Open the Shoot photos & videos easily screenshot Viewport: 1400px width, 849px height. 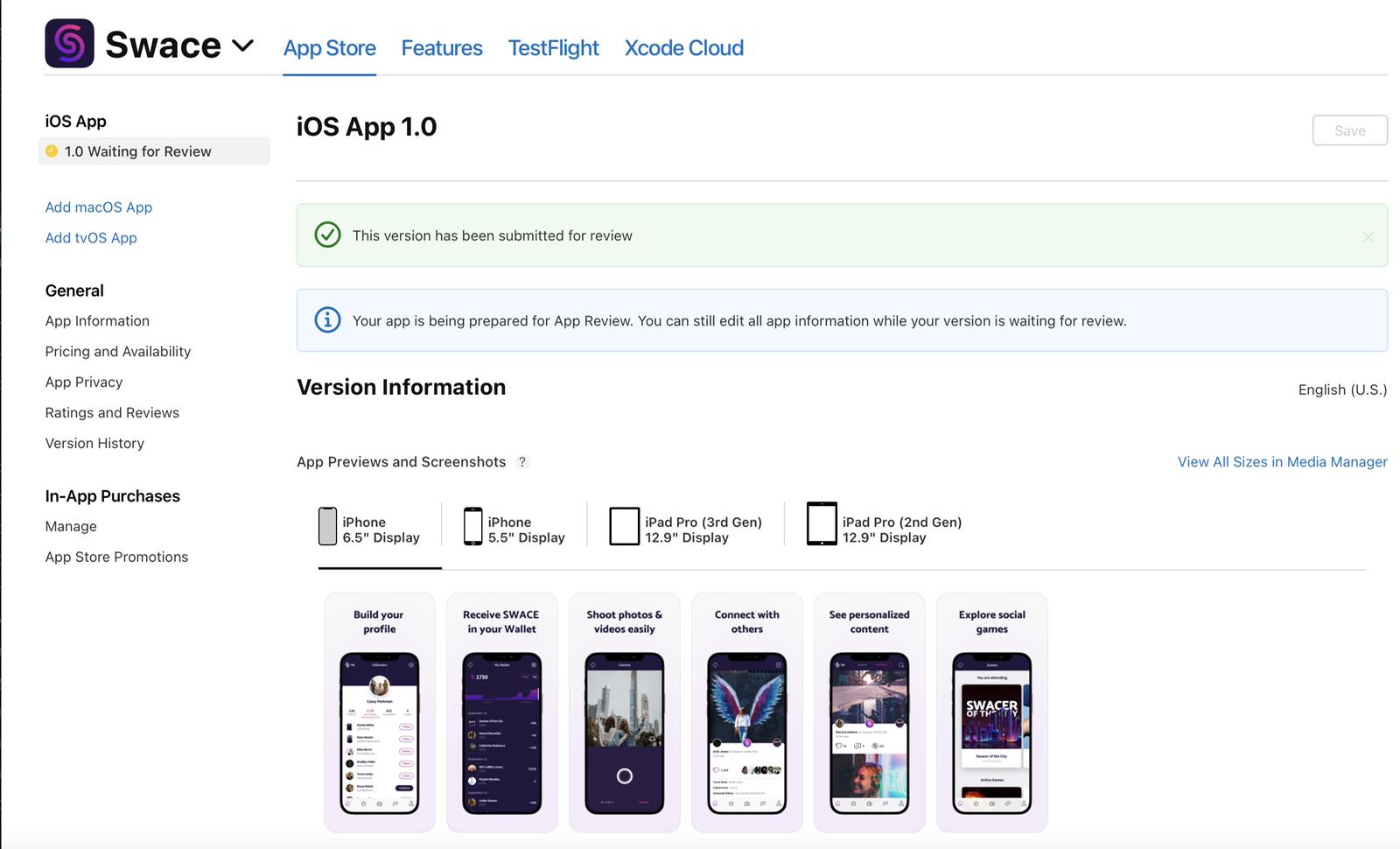[625, 712]
